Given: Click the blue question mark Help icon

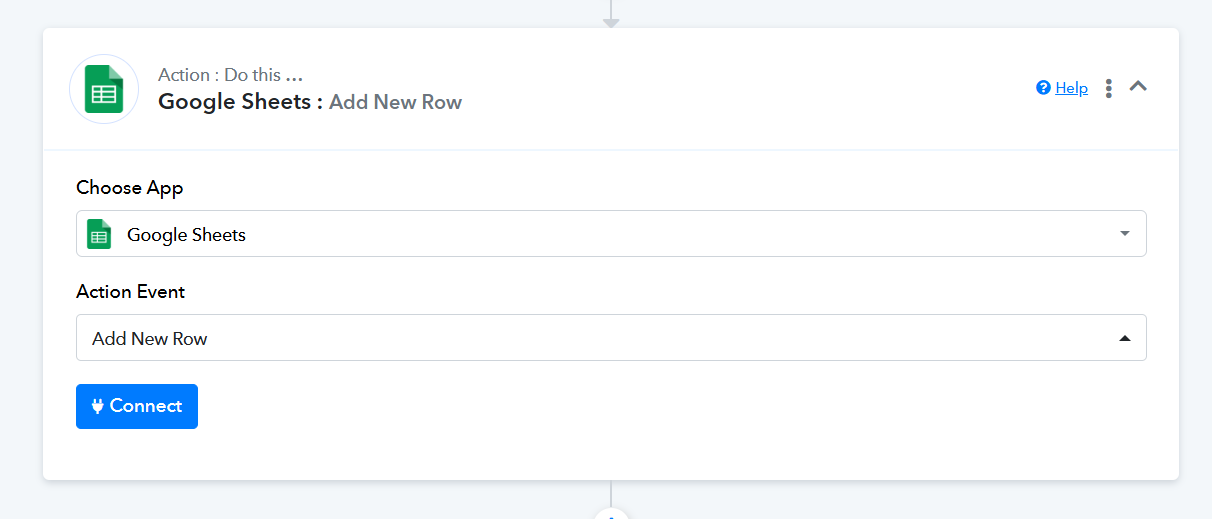Looking at the screenshot, I should coord(1044,88).
